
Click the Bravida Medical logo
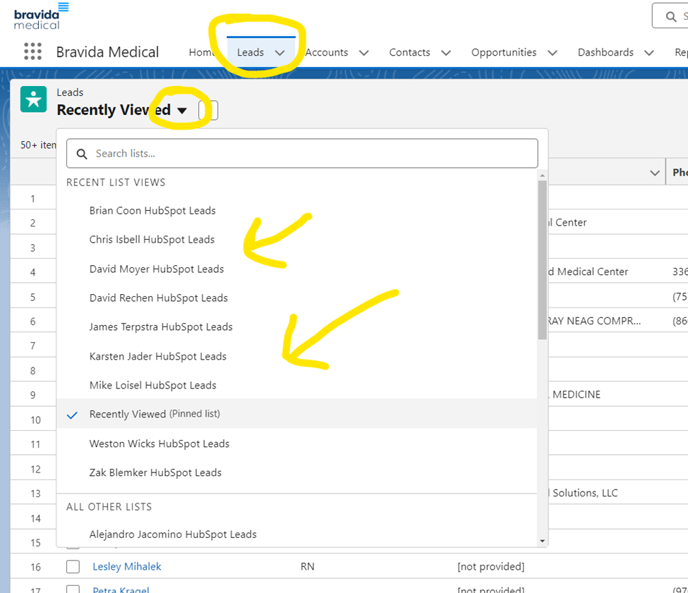[41, 17]
